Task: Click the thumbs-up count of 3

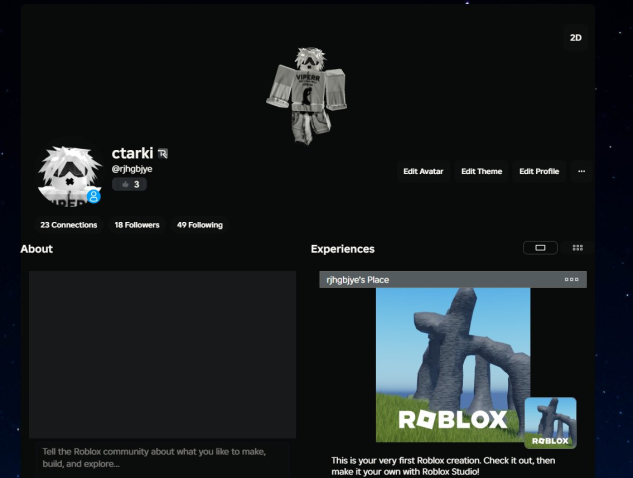Action: [x=129, y=184]
